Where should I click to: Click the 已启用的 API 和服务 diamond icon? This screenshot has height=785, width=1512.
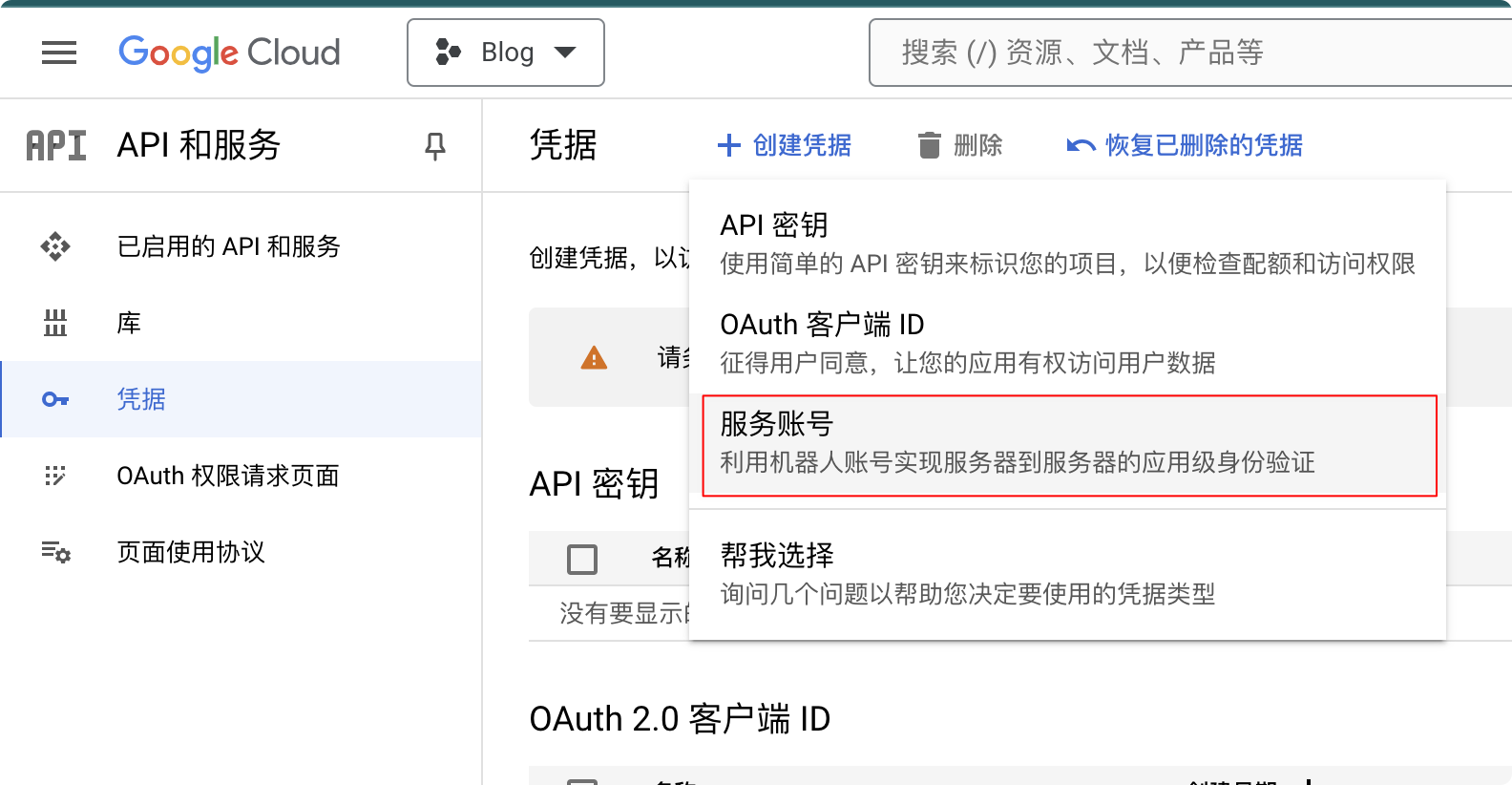[55, 246]
